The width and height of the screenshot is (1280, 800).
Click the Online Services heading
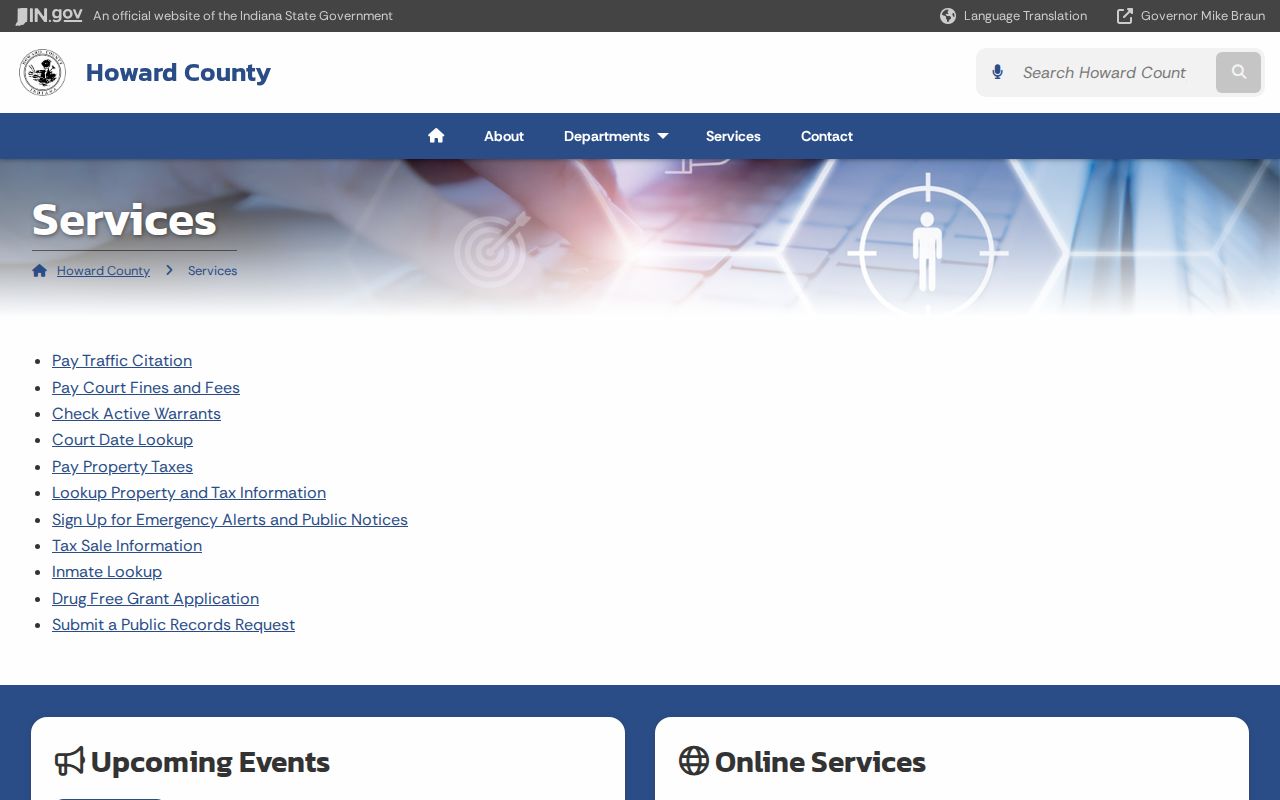(820, 762)
